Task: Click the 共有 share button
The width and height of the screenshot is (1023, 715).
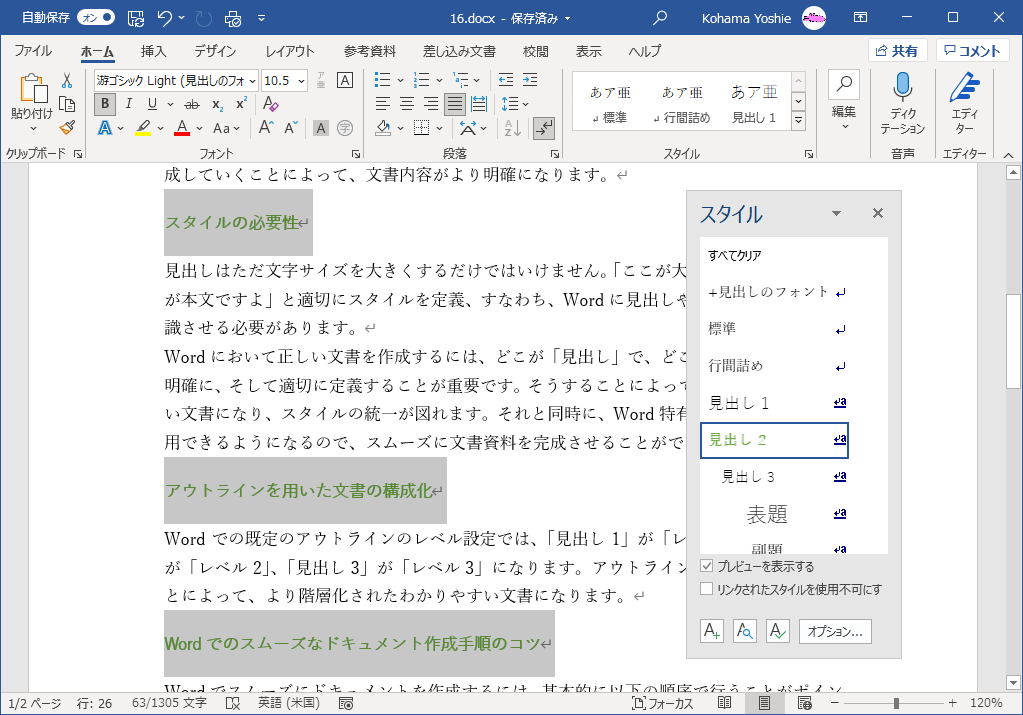Action: point(897,51)
